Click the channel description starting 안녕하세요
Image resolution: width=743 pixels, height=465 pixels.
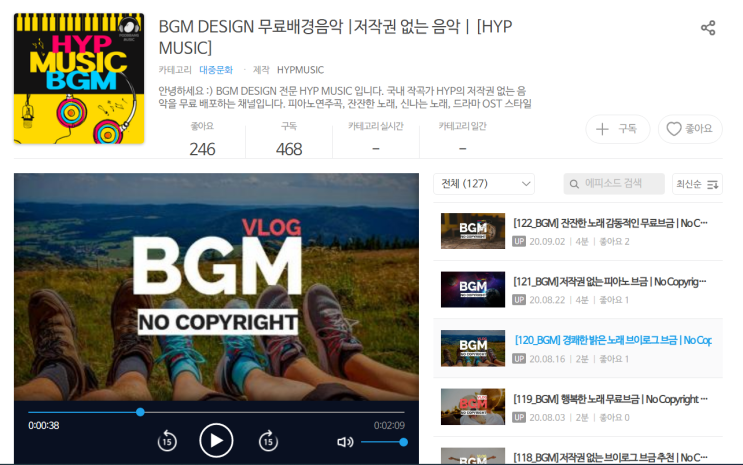(x=345, y=97)
